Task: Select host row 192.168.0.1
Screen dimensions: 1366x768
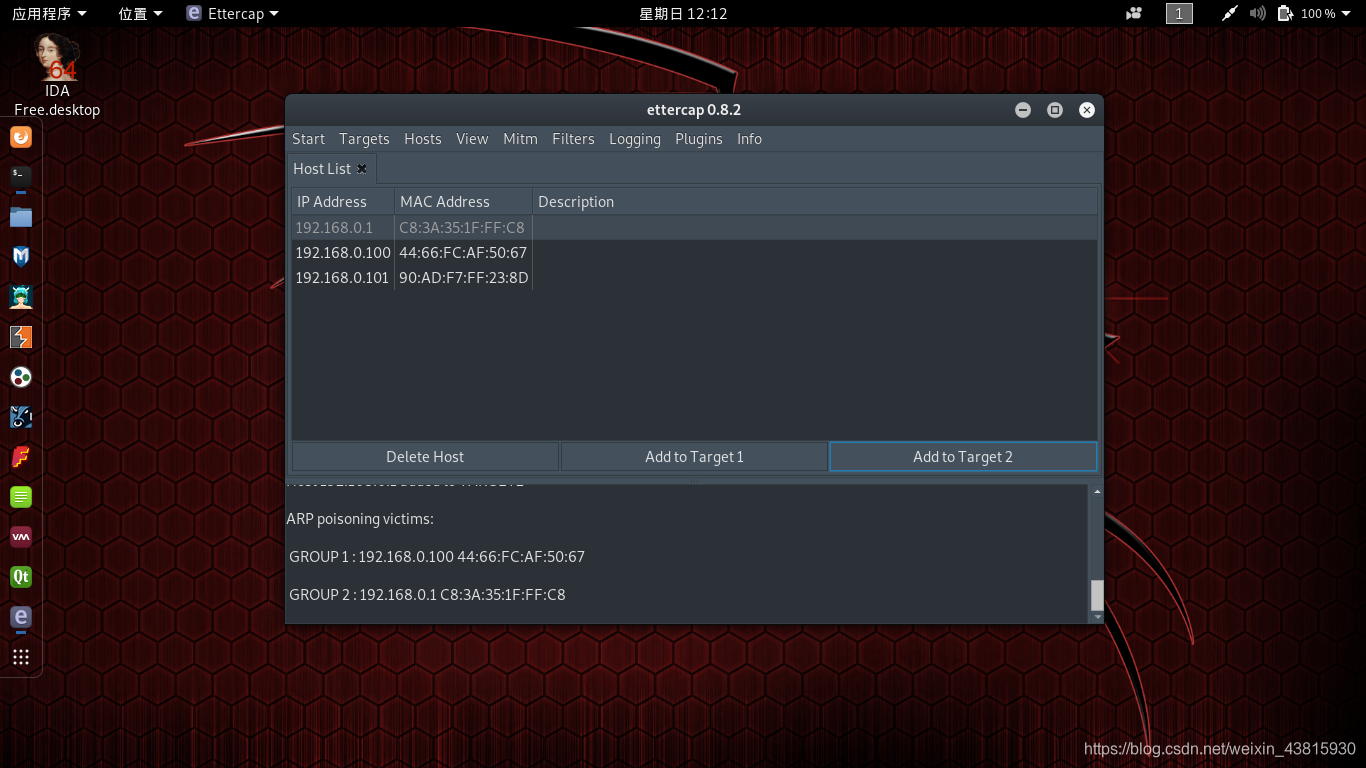Action: [694, 228]
